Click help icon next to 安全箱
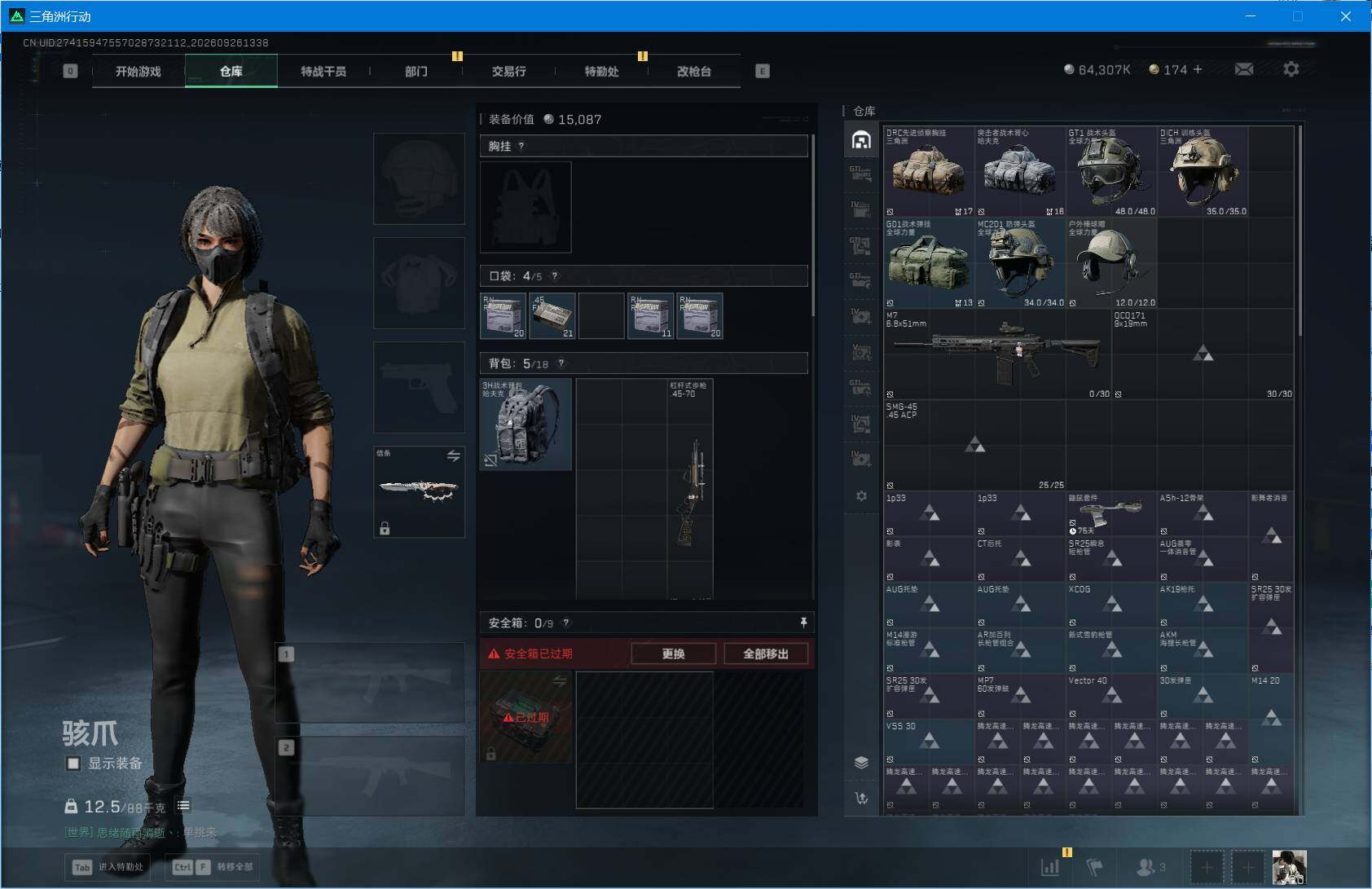This screenshot has width=1372, height=889. tap(566, 623)
